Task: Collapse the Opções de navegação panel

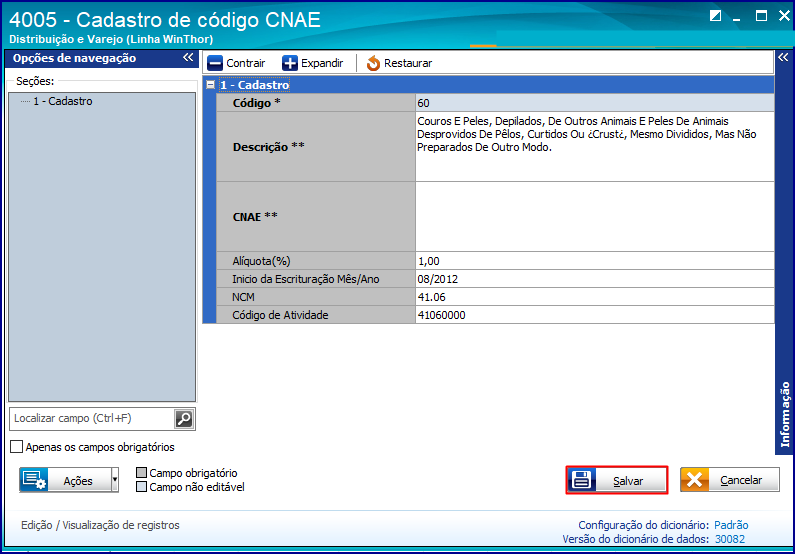Action: click(x=188, y=58)
